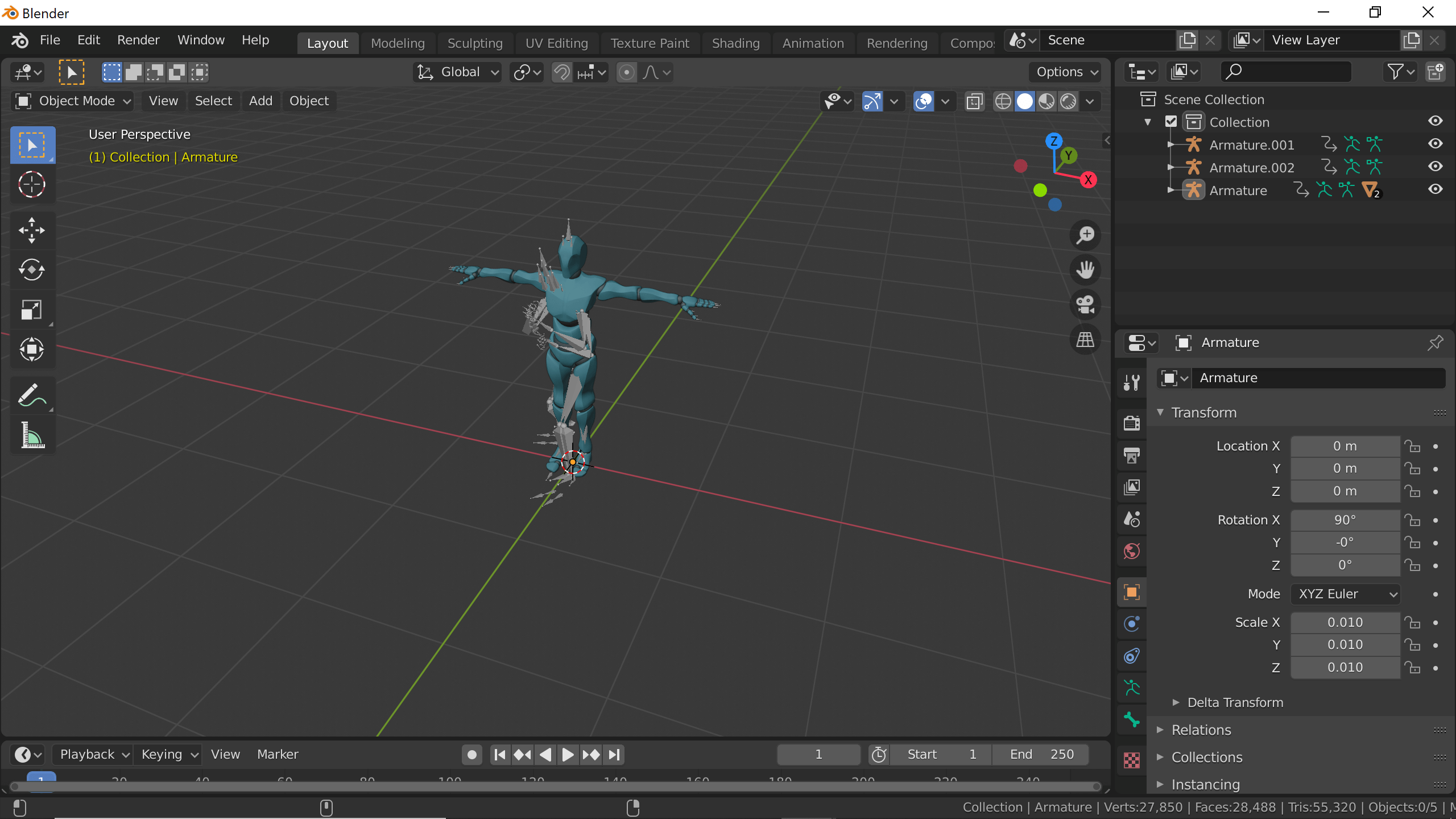Switch to the Shading workspace tab
This screenshot has height=819, width=1456.
tap(735, 43)
